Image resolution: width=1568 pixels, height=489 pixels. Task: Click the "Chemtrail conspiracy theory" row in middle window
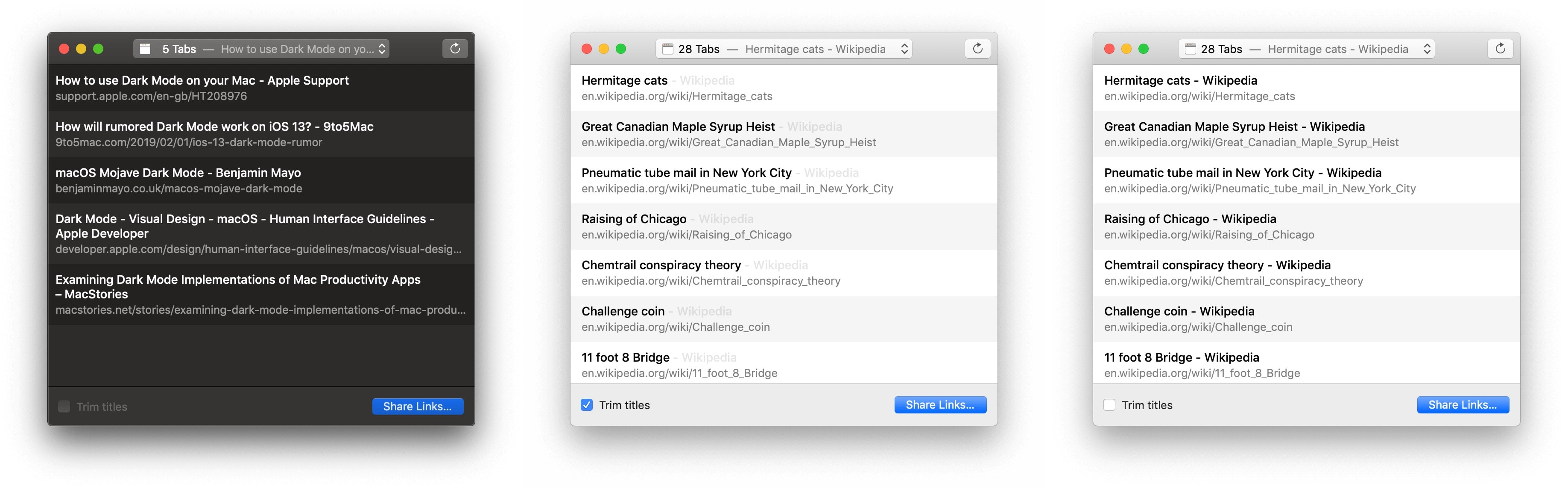pos(784,272)
